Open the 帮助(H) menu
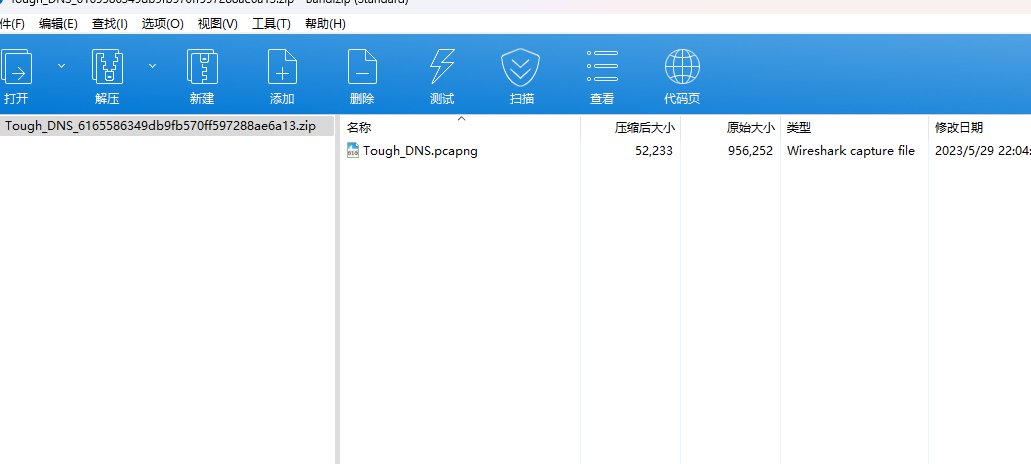Viewport: 1031px width, 464px height. (325, 23)
